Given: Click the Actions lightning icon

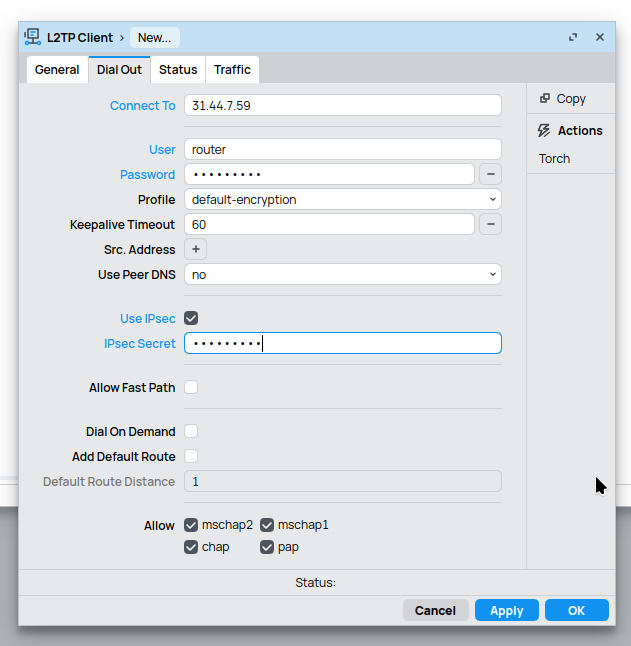Looking at the screenshot, I should pos(544,131).
